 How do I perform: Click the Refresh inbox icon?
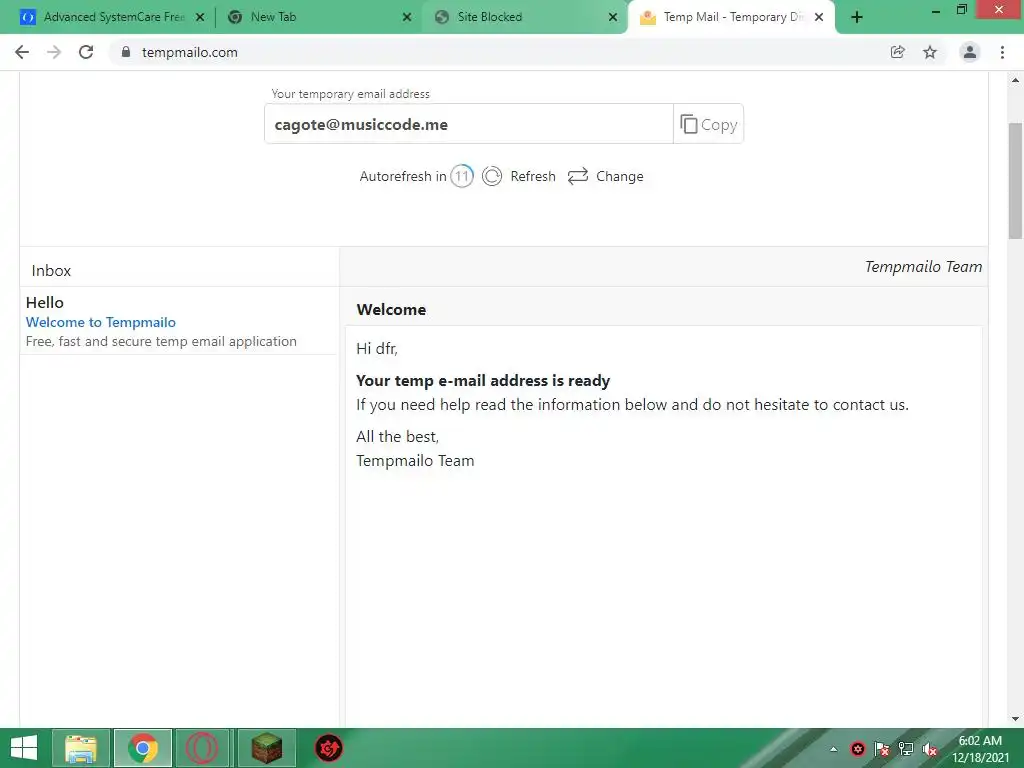pos(492,176)
